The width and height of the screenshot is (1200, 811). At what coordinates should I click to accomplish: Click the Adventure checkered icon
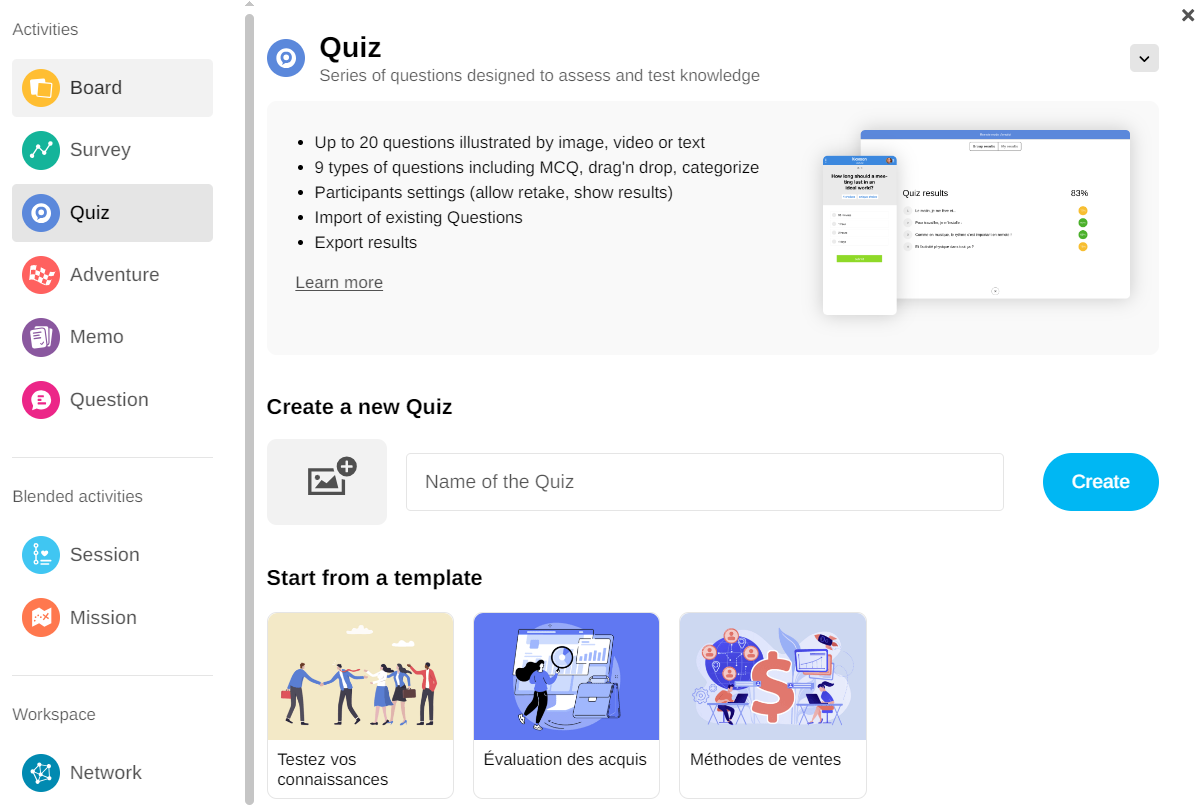[41, 275]
